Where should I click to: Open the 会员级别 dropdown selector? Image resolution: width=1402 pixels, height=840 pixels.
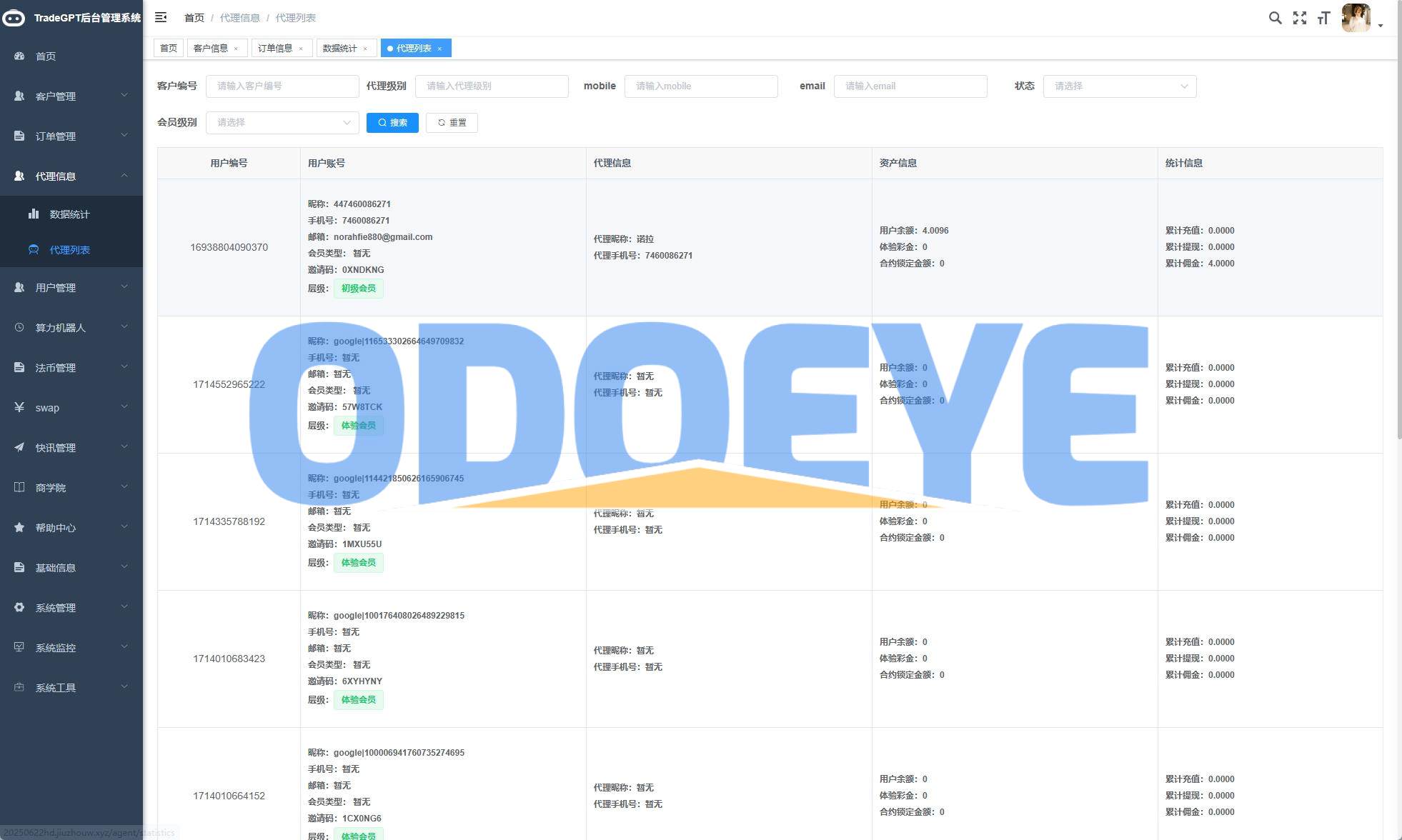pyautogui.click(x=282, y=122)
